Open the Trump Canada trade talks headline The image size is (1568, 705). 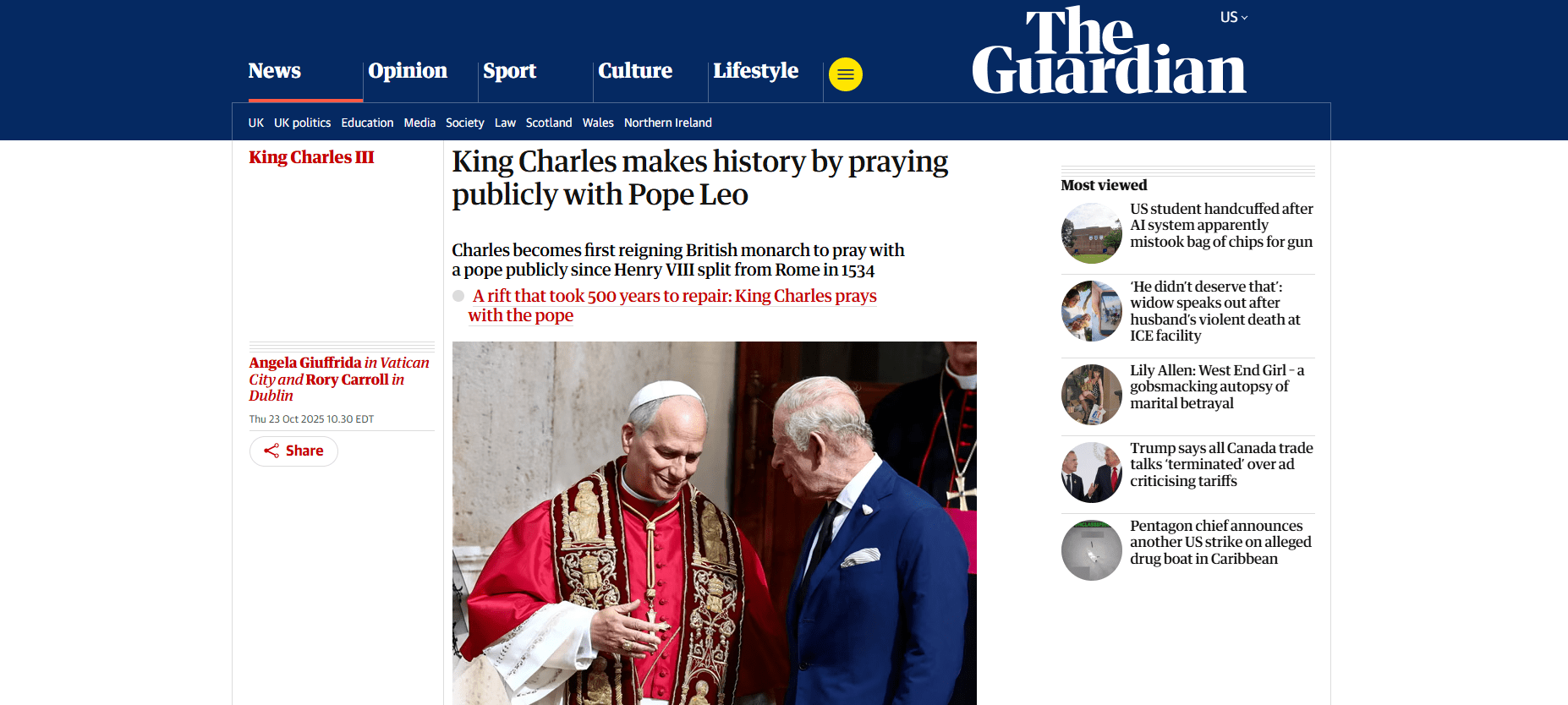click(1221, 464)
